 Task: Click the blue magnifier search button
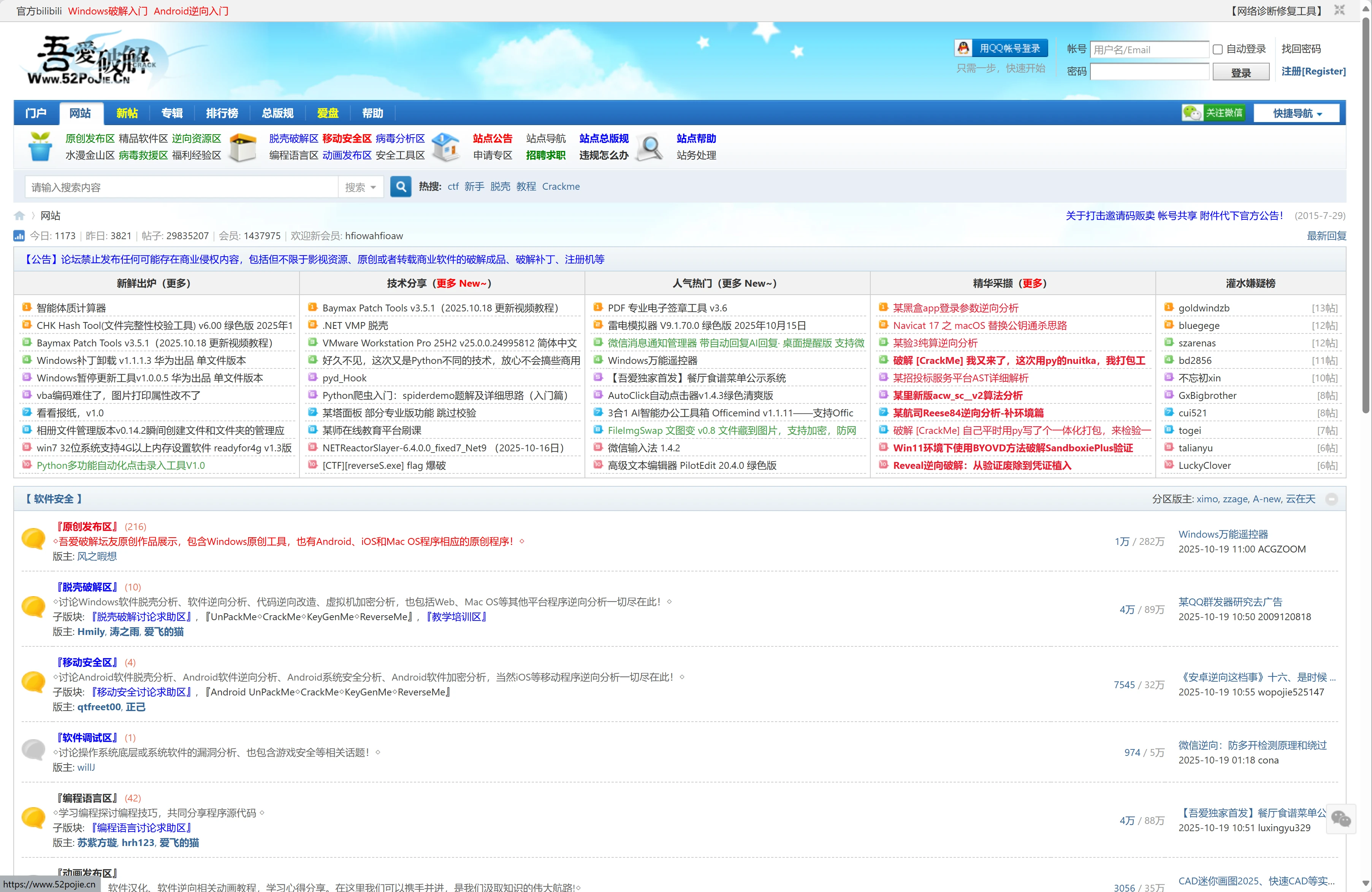tap(401, 187)
